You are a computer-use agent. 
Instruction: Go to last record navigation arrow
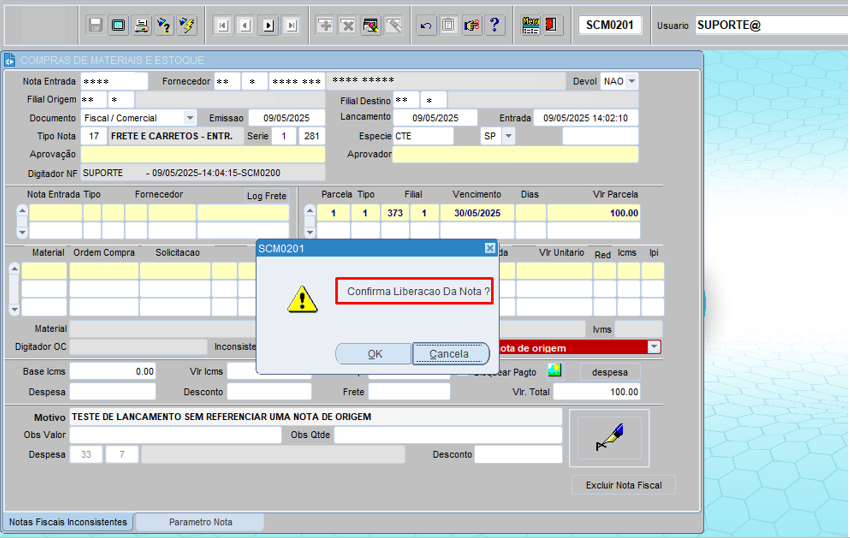291,25
